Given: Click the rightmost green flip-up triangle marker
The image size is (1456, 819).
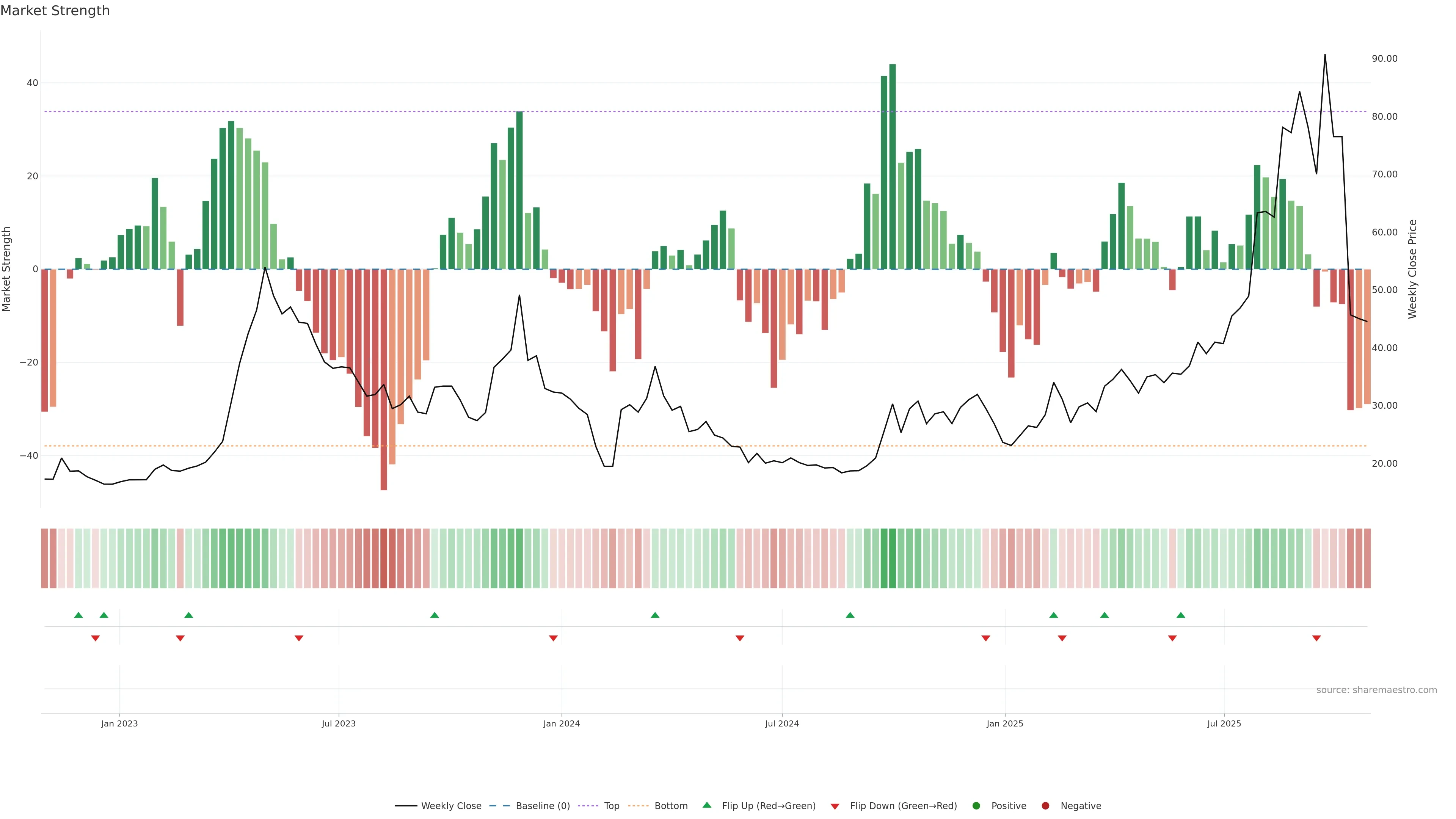Looking at the screenshot, I should coord(1181,615).
